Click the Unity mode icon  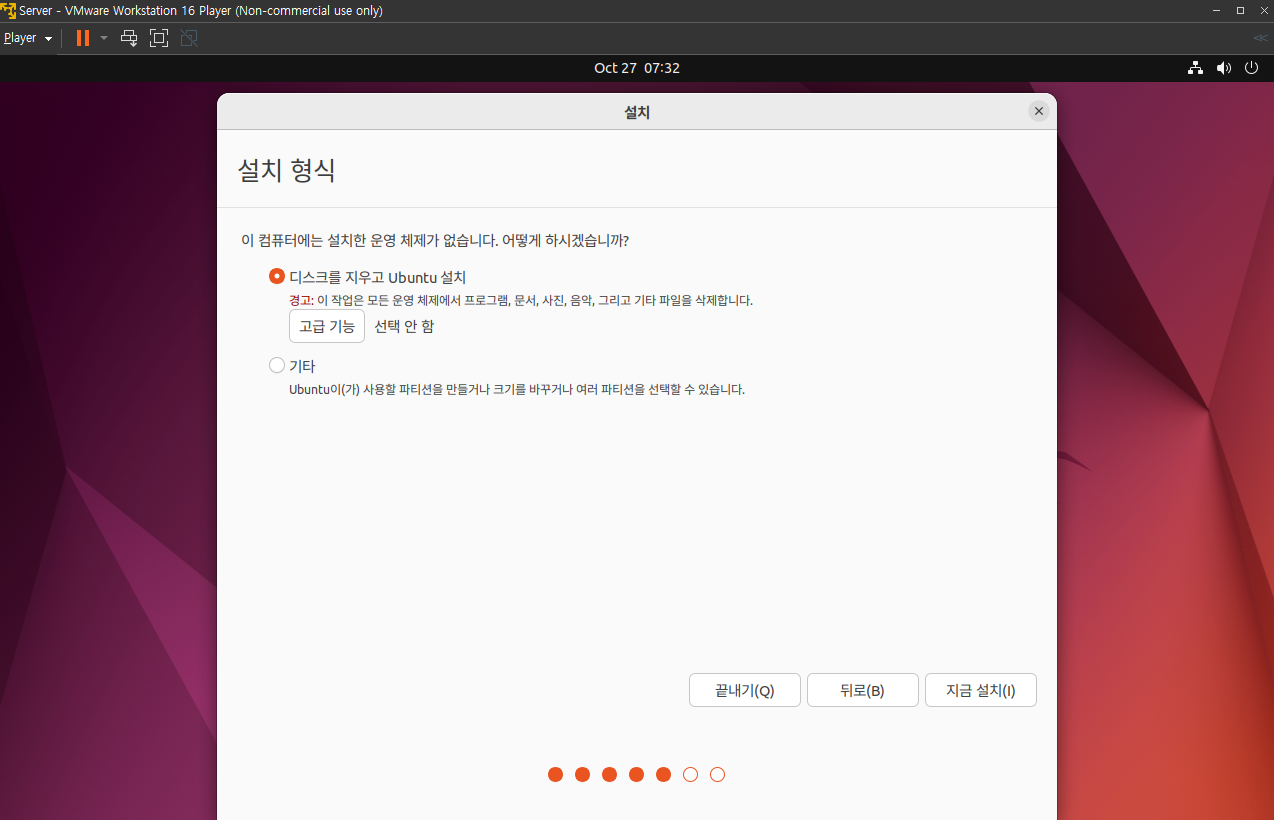click(188, 38)
